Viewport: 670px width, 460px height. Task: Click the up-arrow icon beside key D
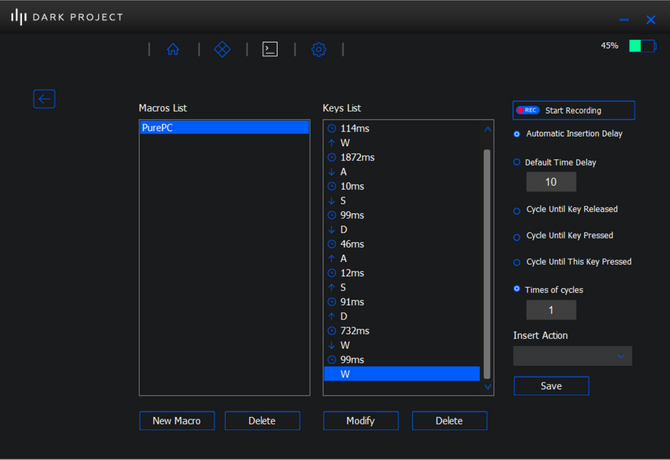coord(332,316)
